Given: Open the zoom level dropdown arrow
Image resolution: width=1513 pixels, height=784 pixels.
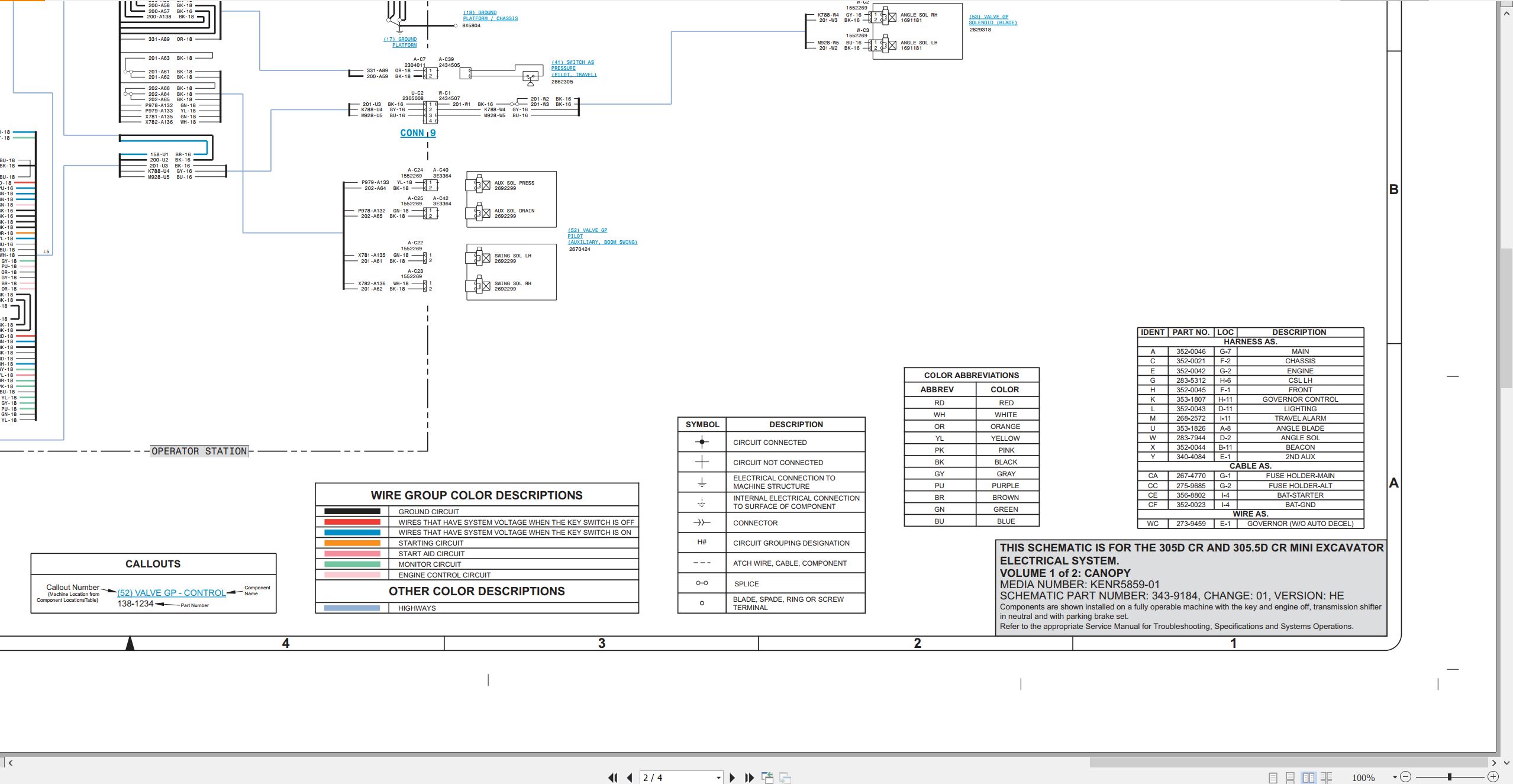Looking at the screenshot, I should (1395, 777).
